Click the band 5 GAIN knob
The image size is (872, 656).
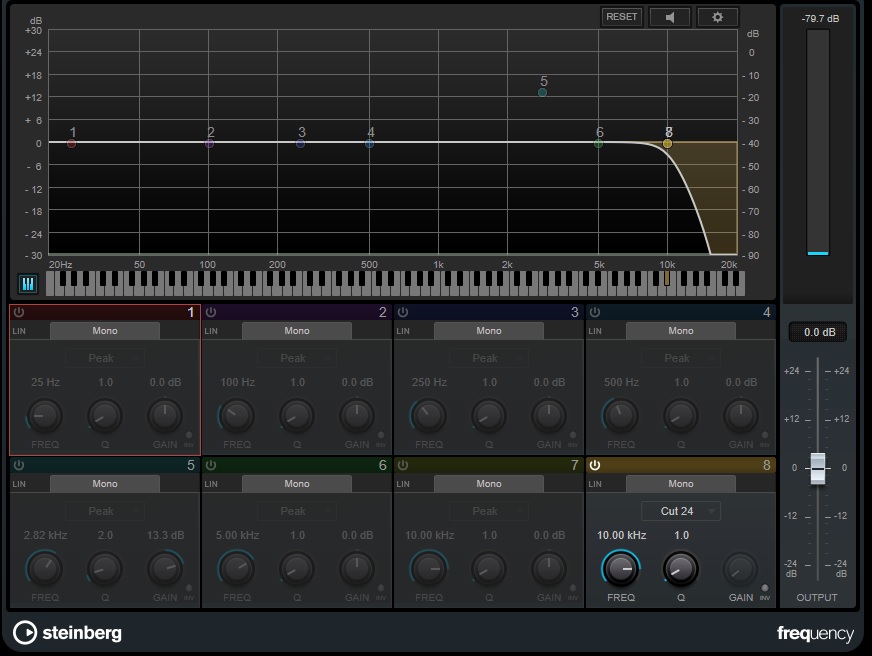tap(165, 568)
